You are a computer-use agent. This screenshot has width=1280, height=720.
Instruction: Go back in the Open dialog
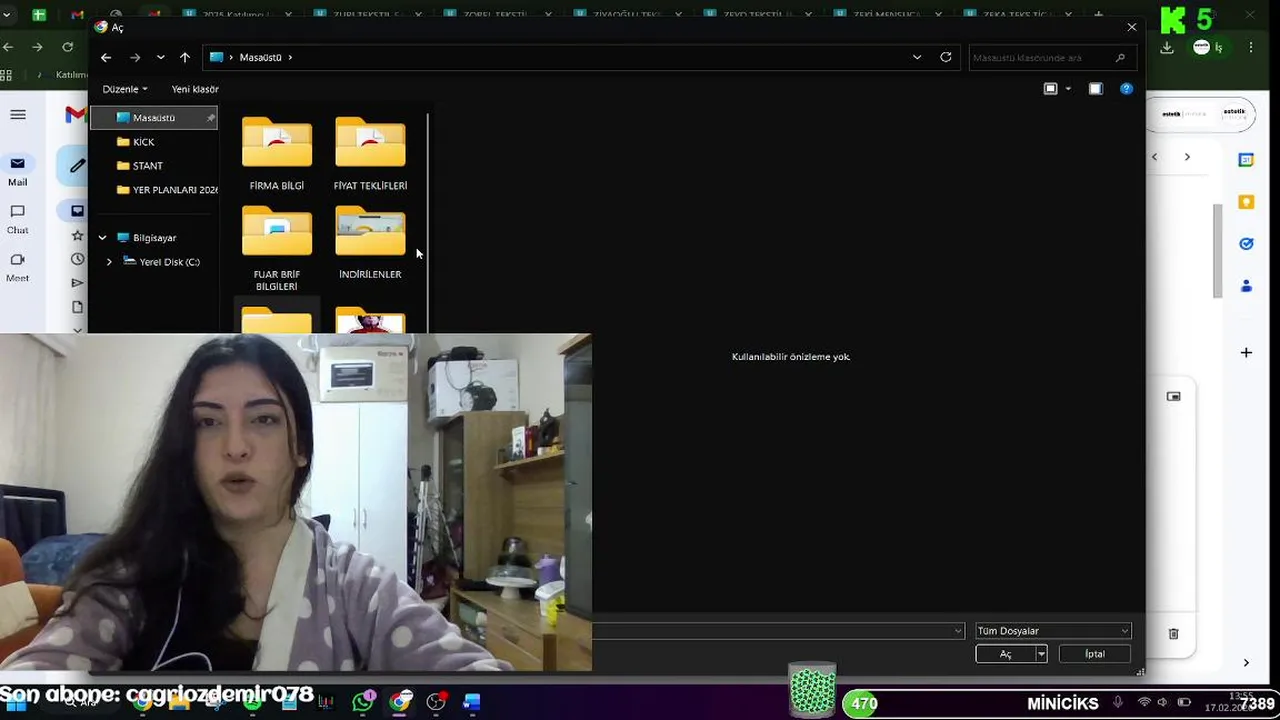click(x=106, y=57)
